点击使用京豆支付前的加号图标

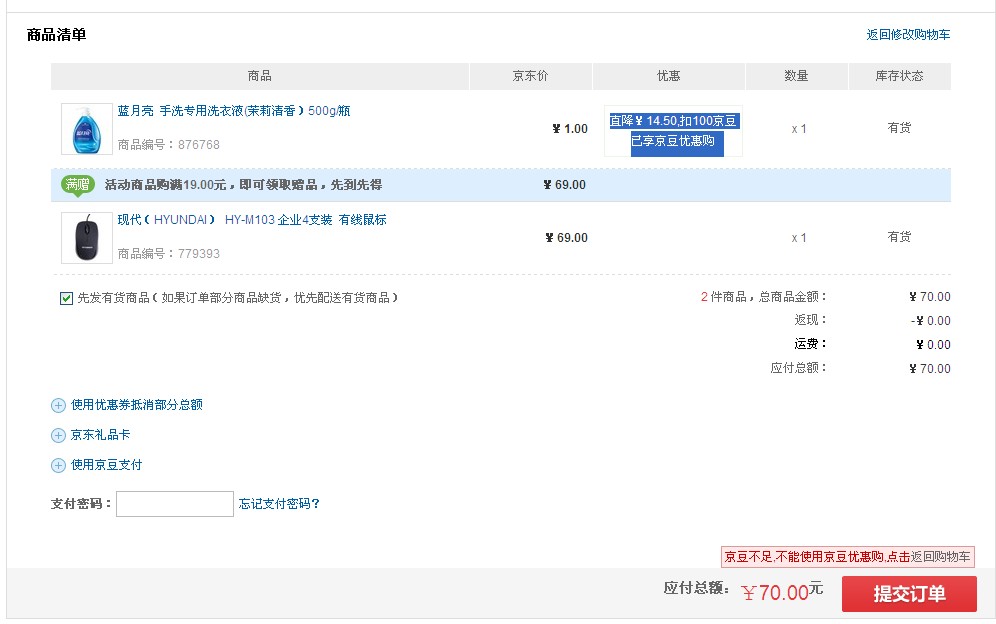click(58, 465)
